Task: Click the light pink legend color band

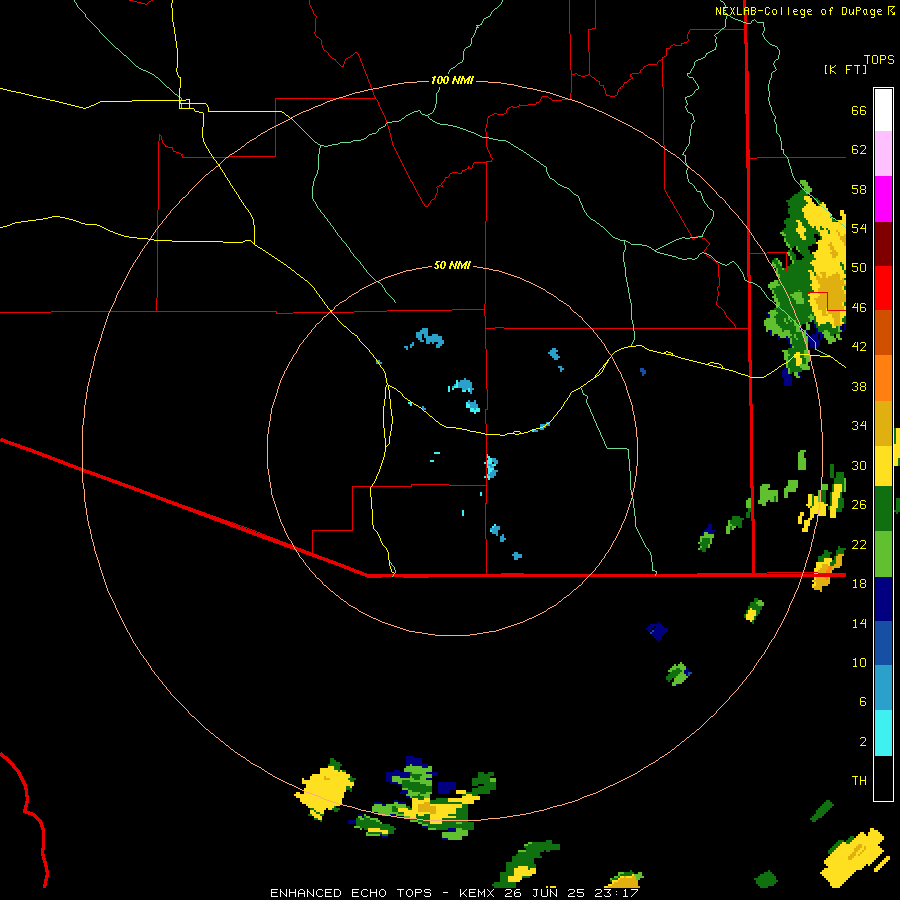Action: pyautogui.click(x=883, y=153)
